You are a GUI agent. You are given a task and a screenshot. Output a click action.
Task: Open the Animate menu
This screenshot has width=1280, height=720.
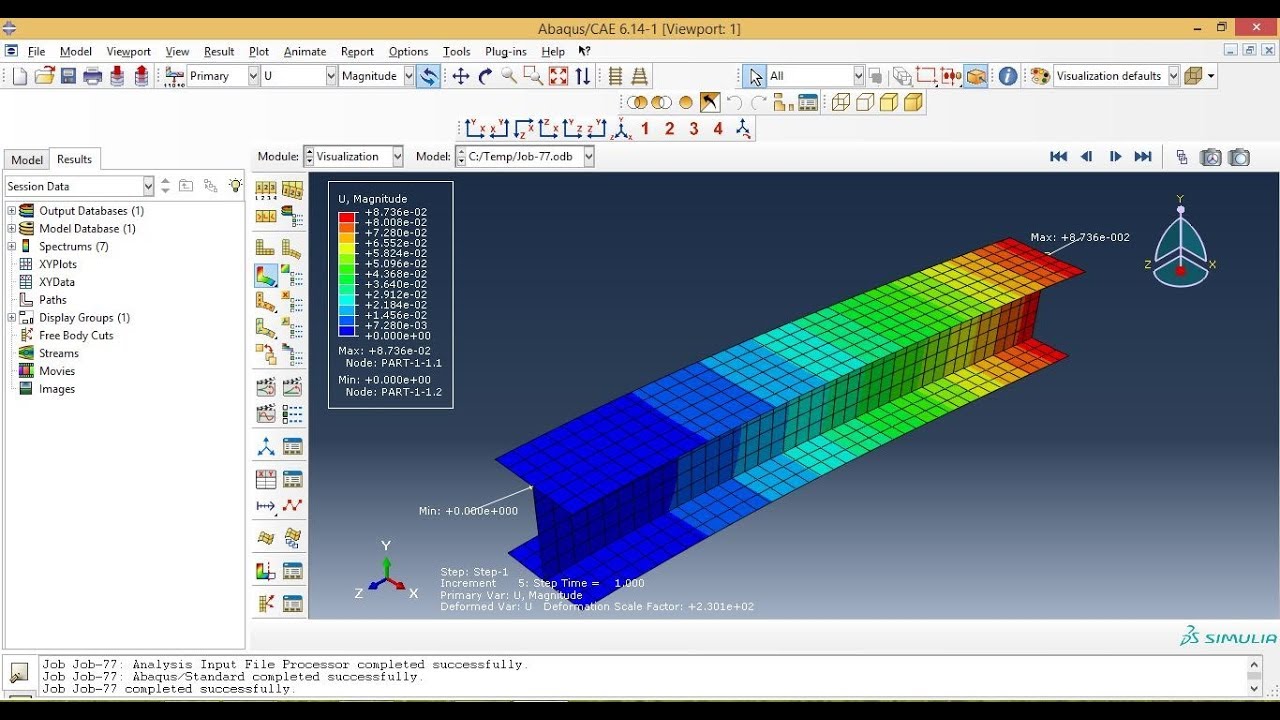tap(305, 52)
